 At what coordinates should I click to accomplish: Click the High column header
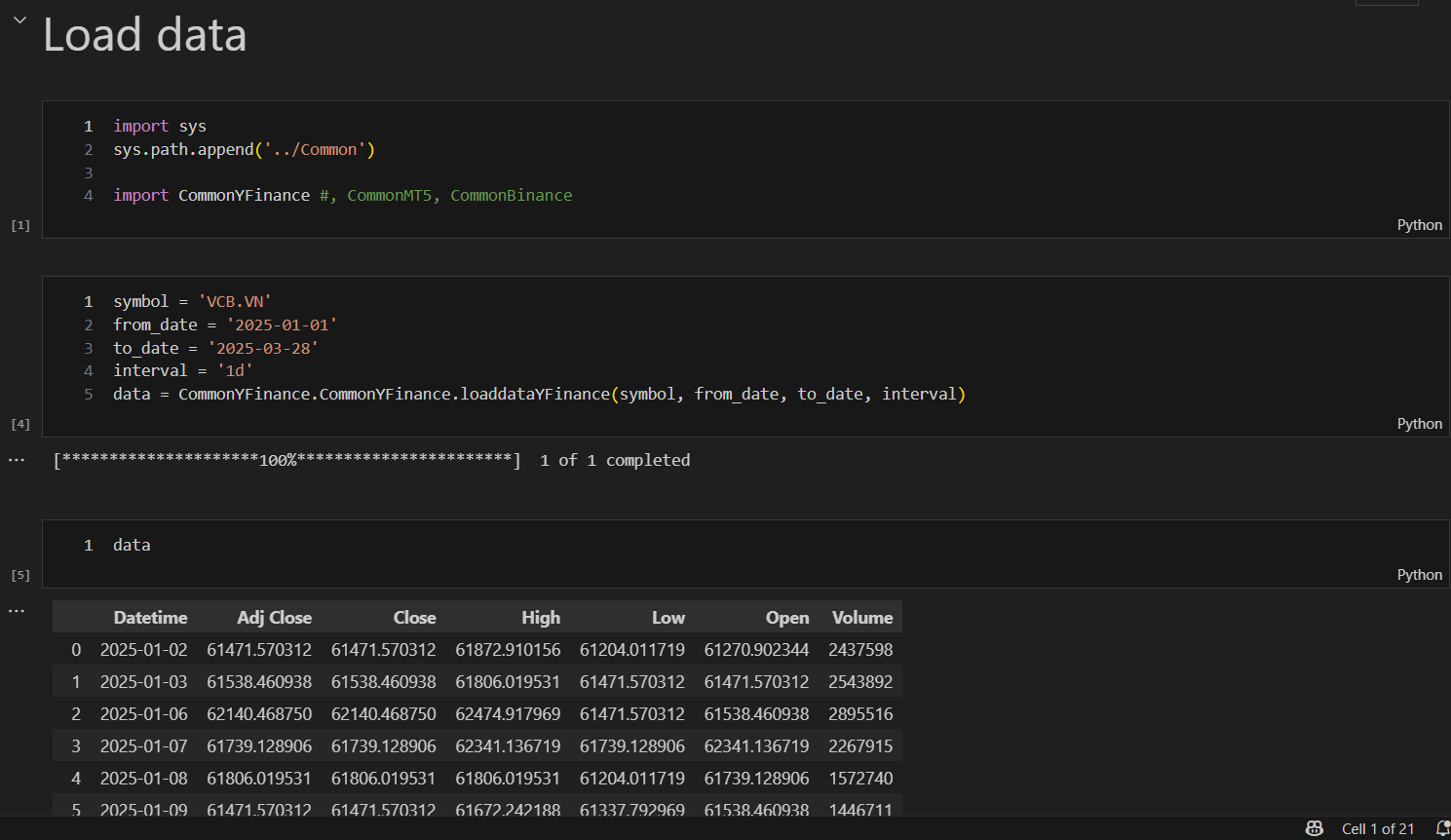pyautogui.click(x=541, y=618)
